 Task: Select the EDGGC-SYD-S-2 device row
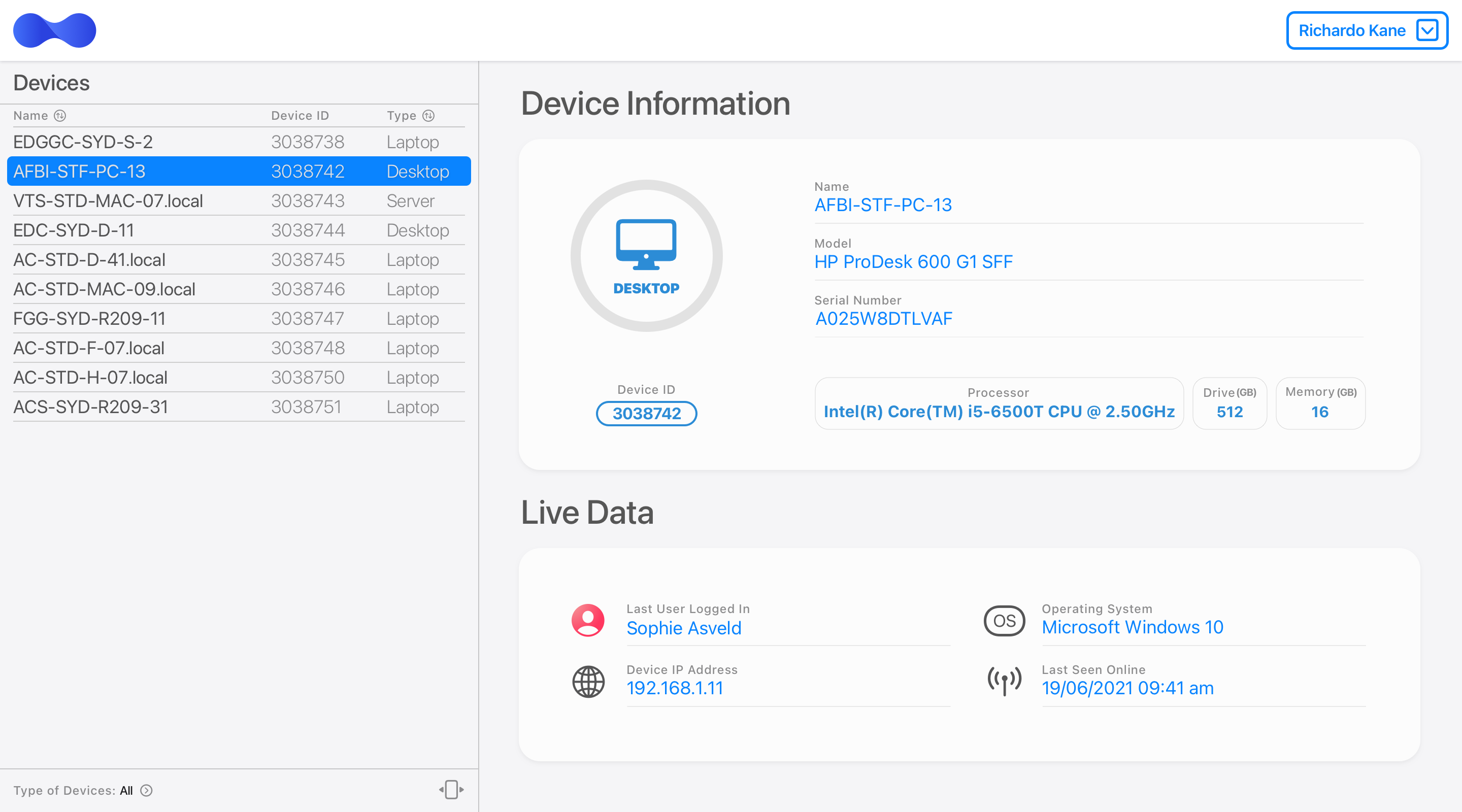[239, 142]
